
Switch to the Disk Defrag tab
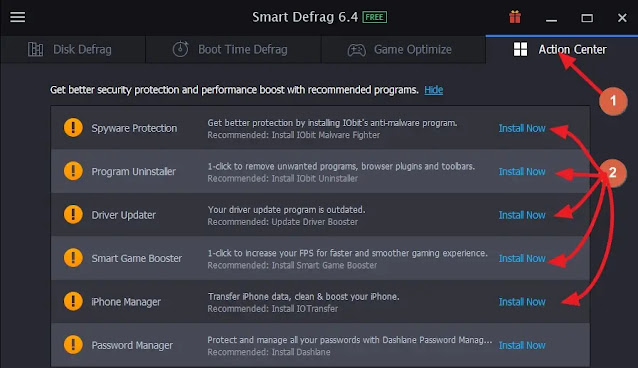tap(73, 49)
